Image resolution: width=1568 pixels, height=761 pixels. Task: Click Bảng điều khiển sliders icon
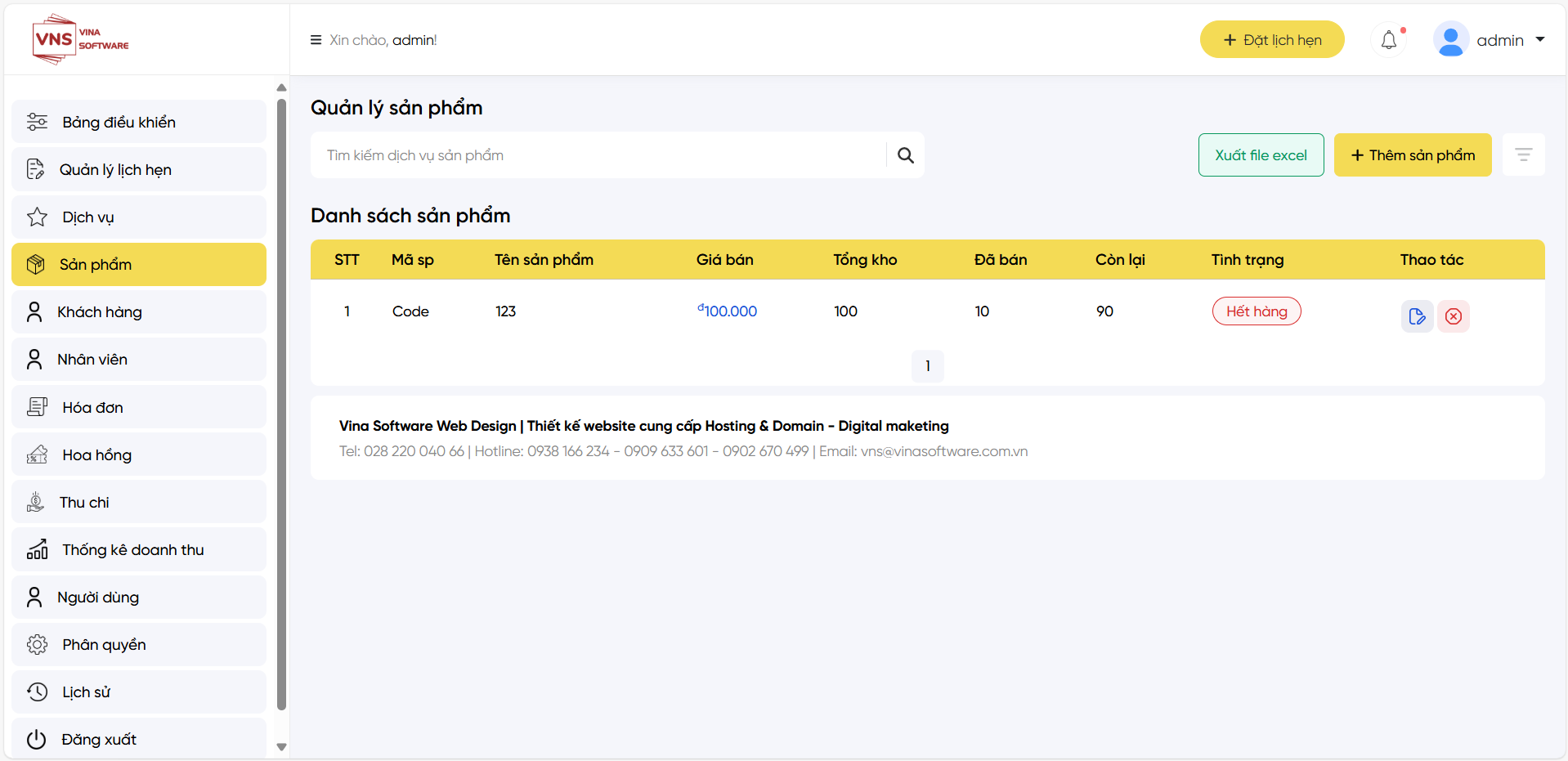38,122
